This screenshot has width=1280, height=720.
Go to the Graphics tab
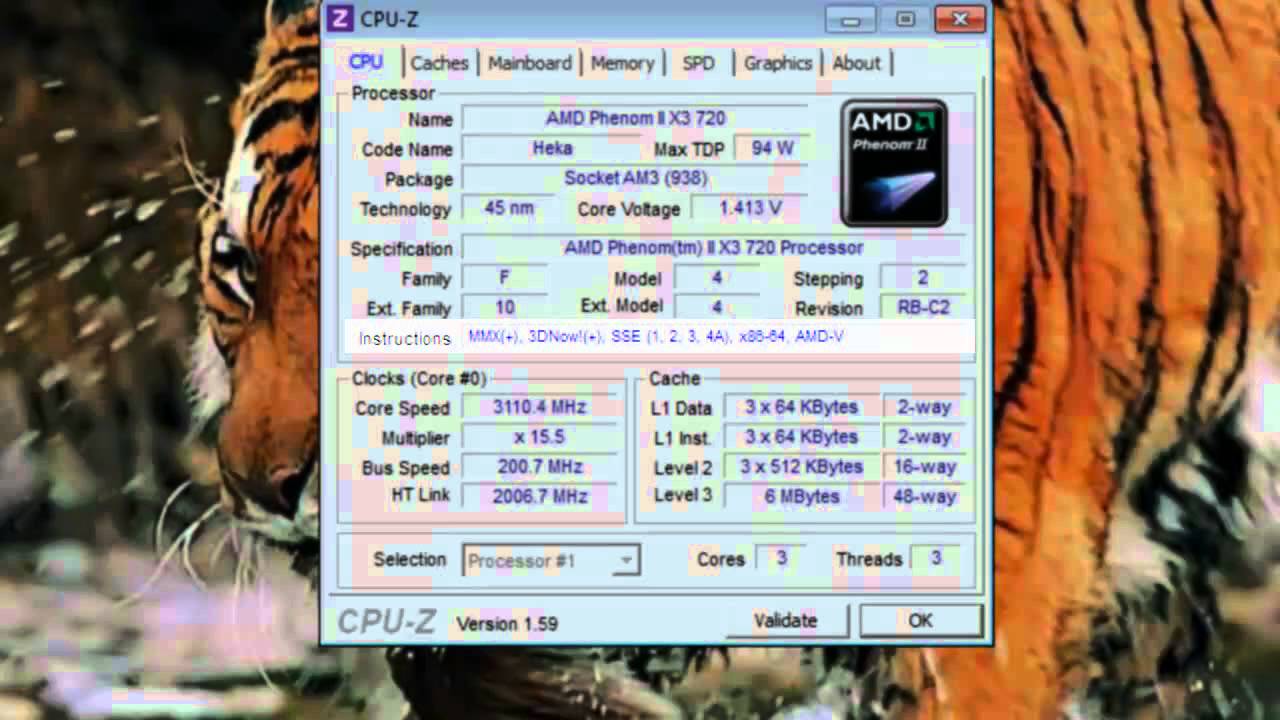(777, 63)
